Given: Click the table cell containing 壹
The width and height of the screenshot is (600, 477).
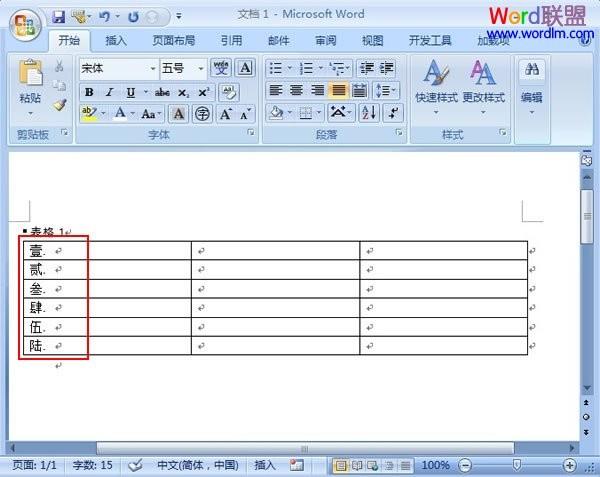Looking at the screenshot, I should (55, 250).
